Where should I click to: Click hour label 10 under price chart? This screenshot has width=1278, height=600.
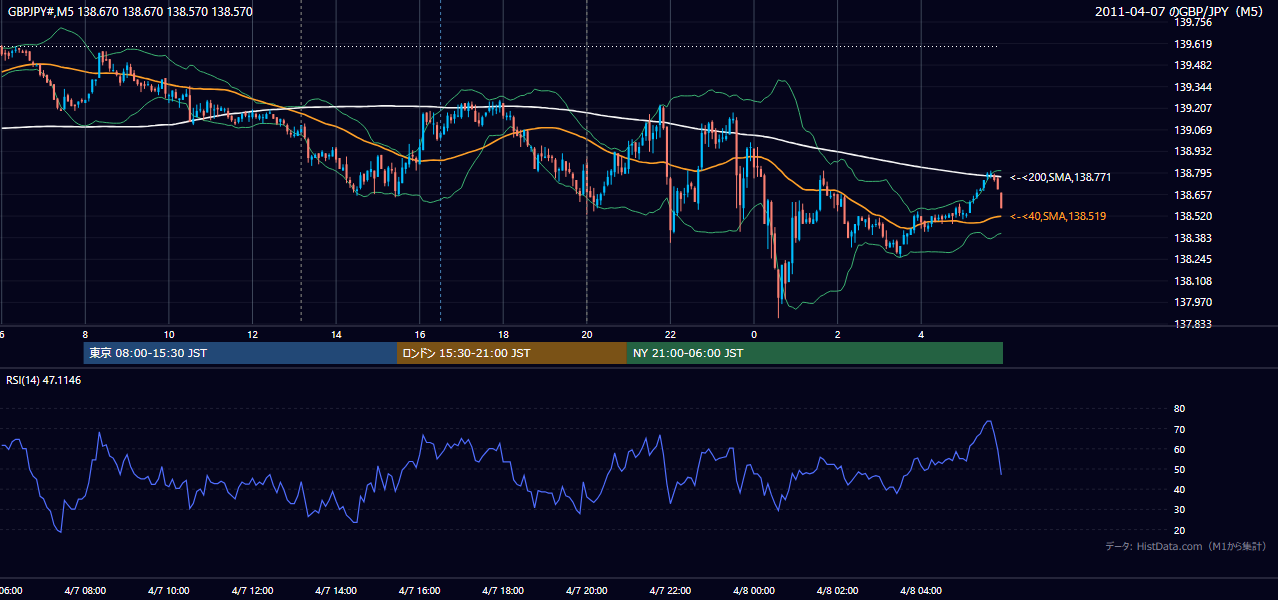169,335
